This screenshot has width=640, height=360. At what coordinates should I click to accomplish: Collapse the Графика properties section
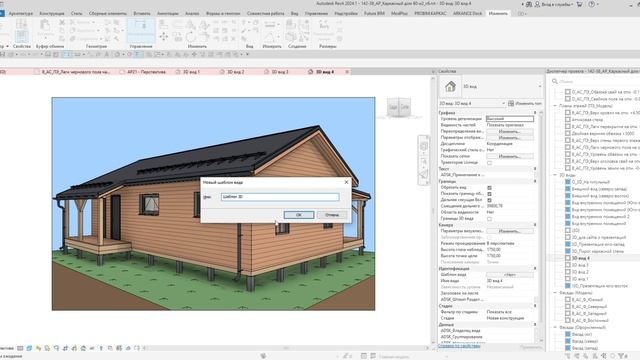point(535,112)
